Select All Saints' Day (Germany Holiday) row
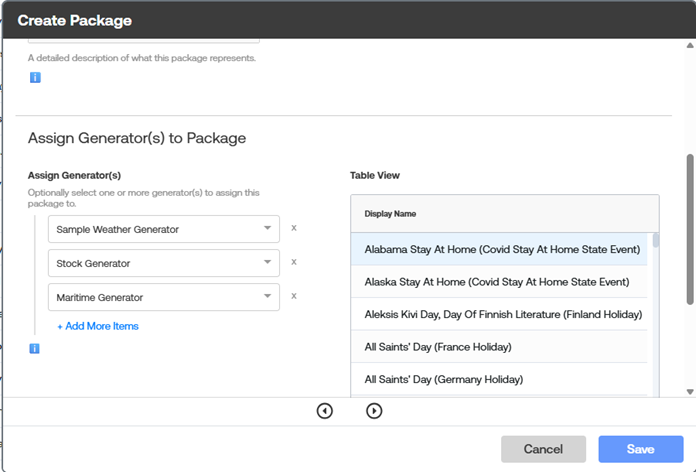The image size is (696, 472). pyautogui.click(x=499, y=379)
